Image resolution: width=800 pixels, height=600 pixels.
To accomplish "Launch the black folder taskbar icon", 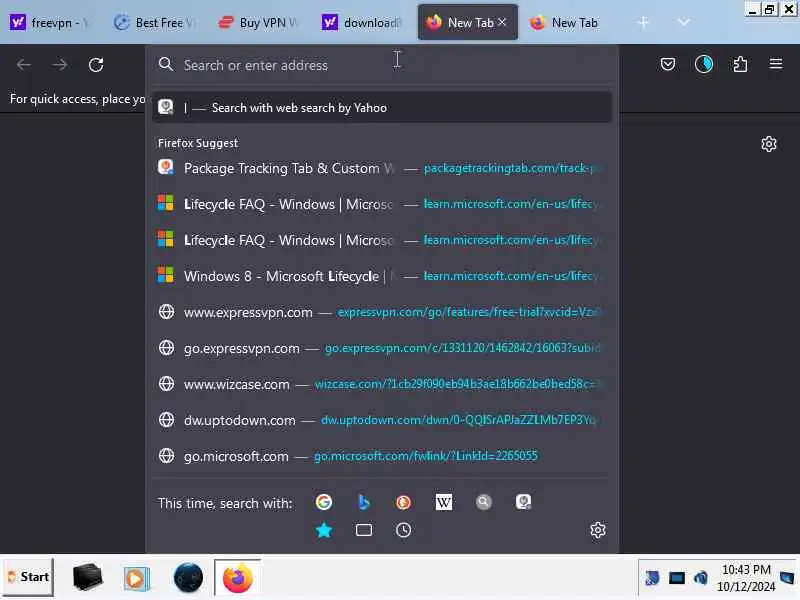I will click(88, 577).
